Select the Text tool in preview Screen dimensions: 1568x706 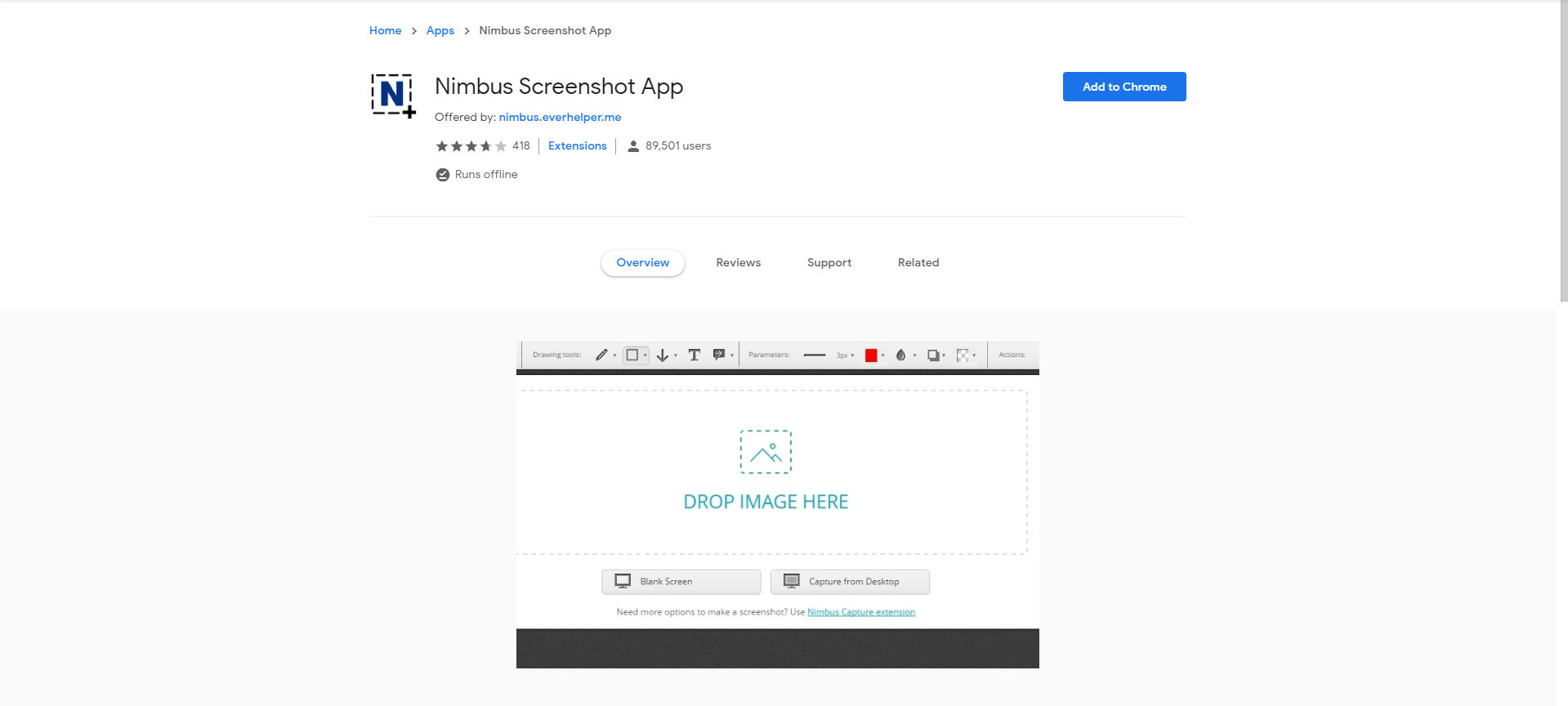pyautogui.click(x=695, y=355)
